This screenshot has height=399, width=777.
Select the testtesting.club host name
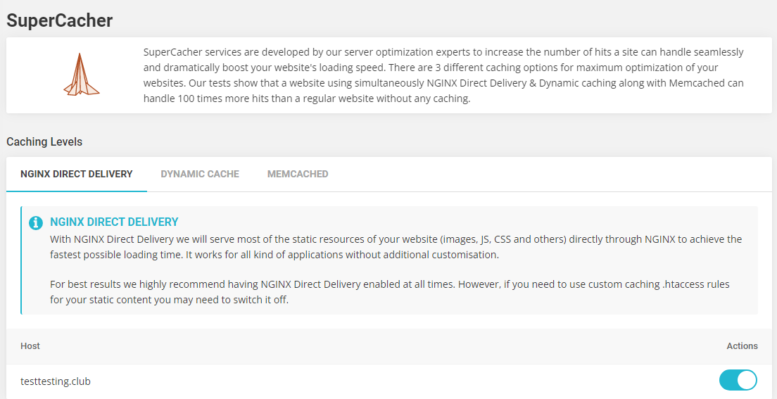[56, 381]
